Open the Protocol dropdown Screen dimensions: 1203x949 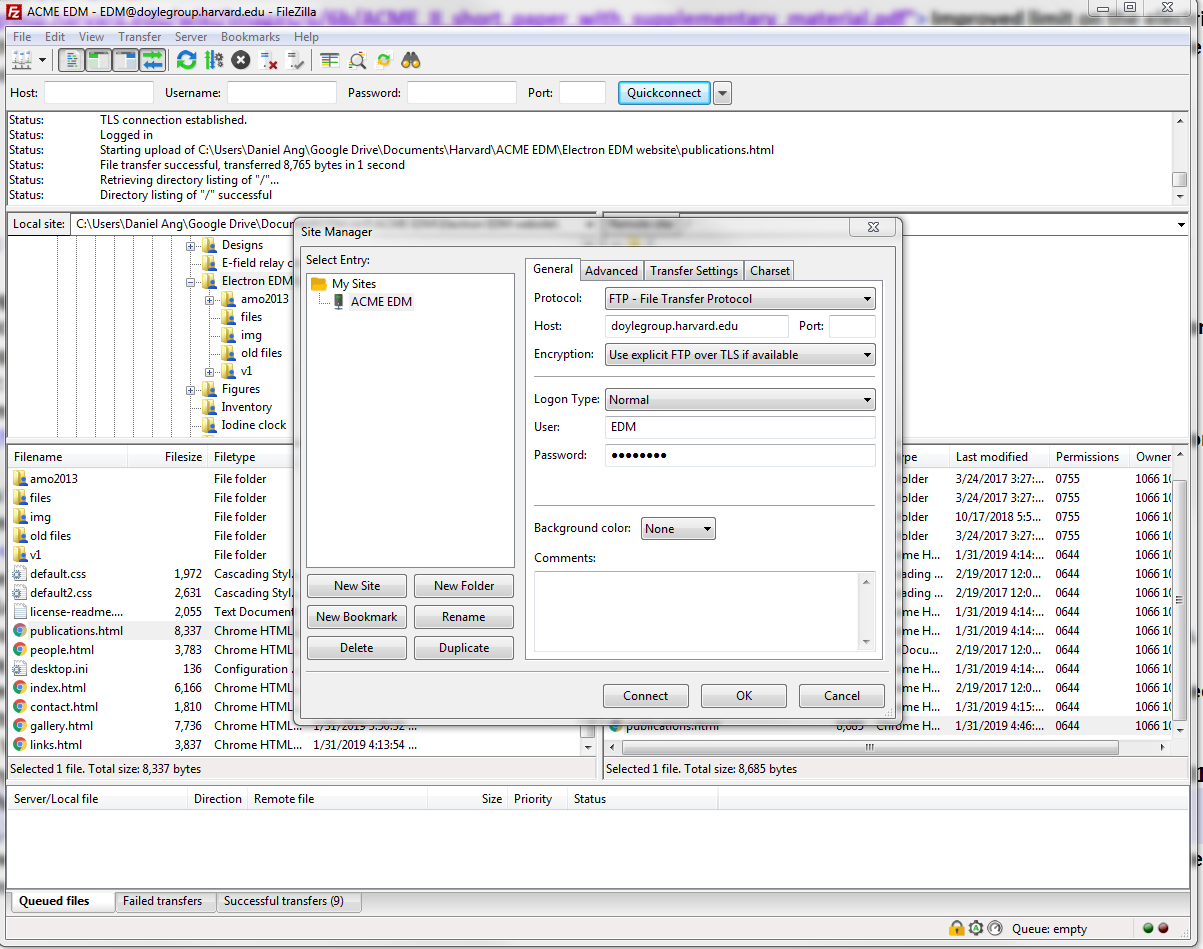(x=740, y=299)
